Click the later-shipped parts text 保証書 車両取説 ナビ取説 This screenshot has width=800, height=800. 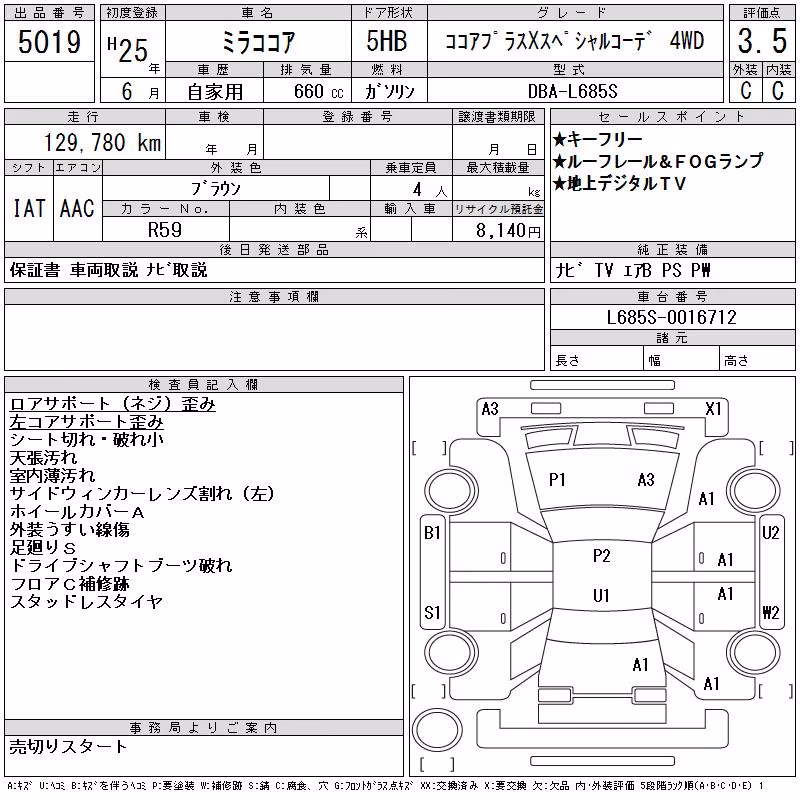click(109, 270)
